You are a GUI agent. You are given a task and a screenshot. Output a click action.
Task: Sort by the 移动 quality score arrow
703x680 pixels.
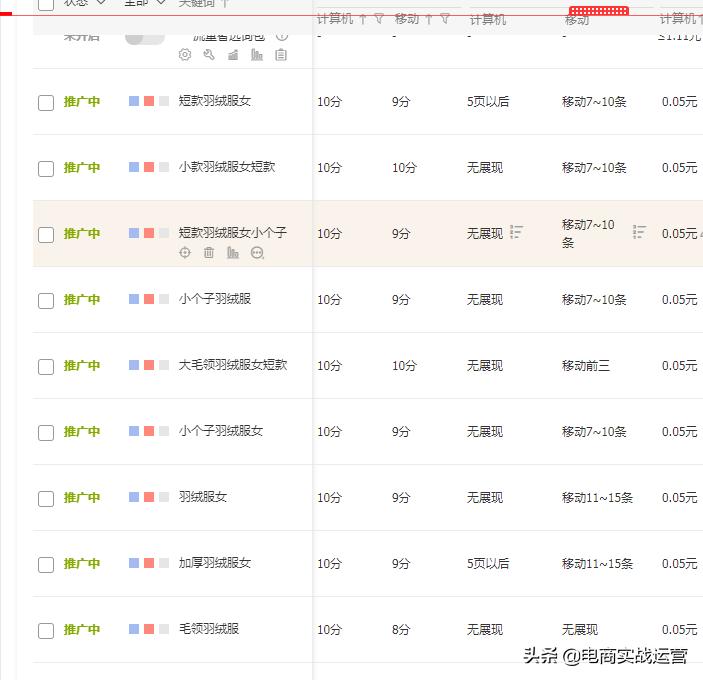coord(429,19)
